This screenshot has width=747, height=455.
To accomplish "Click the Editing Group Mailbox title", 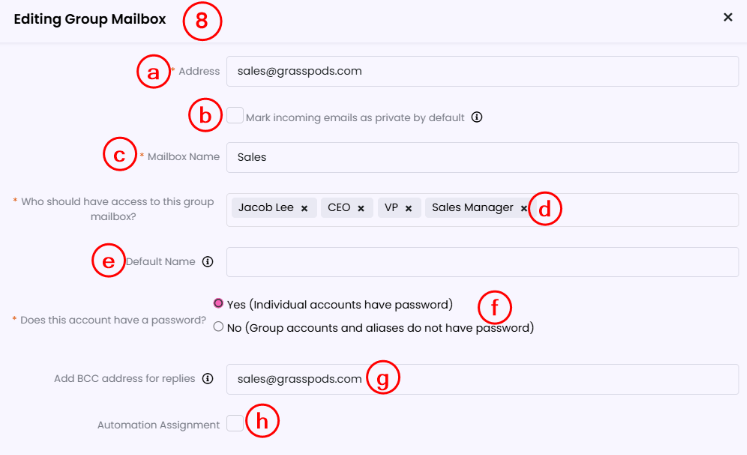I will (x=91, y=18).
